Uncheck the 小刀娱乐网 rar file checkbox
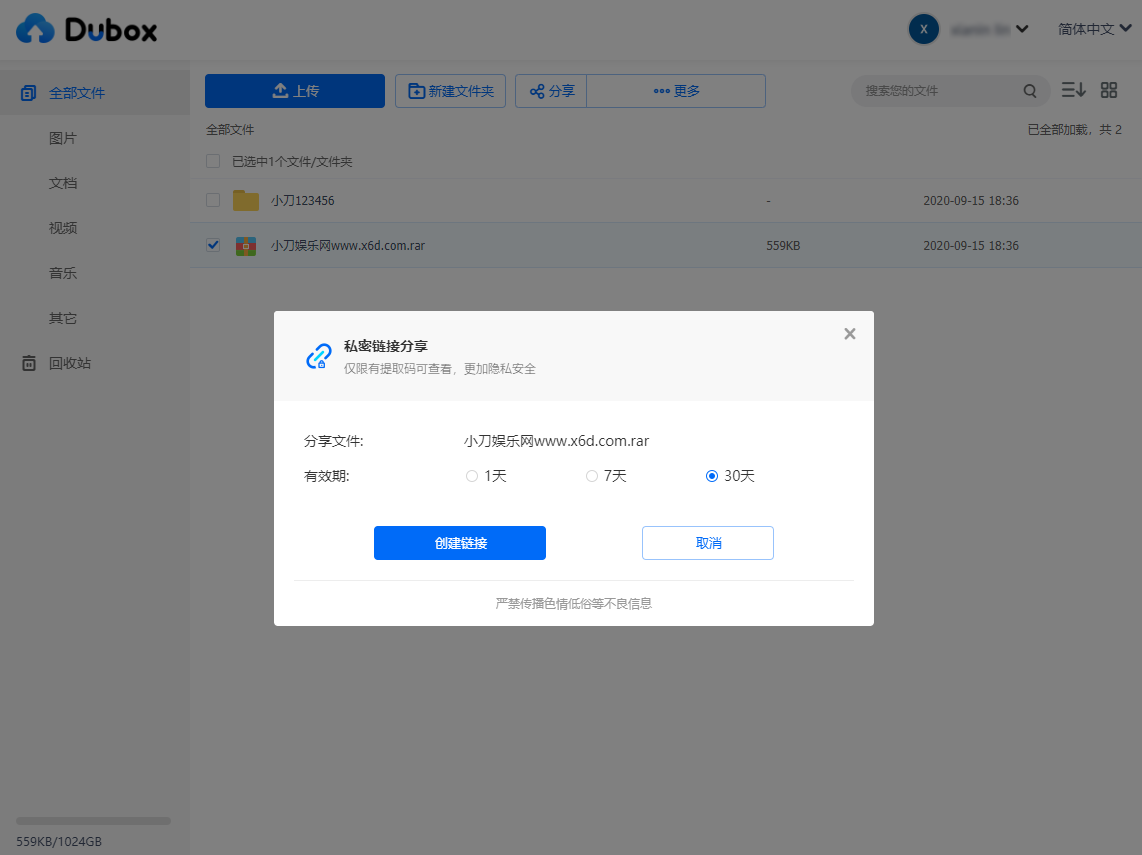1142x855 pixels. (x=213, y=245)
